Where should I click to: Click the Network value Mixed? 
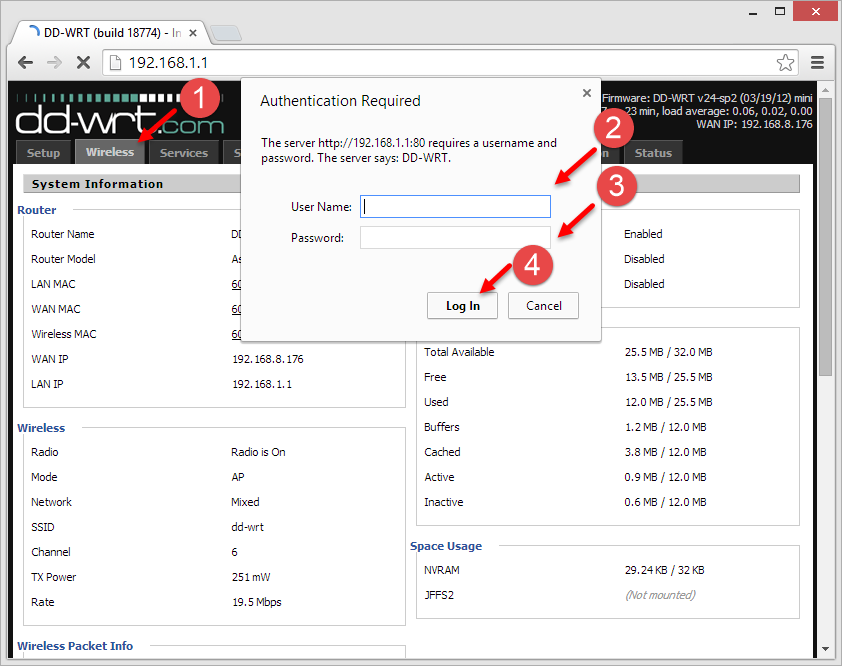[x=245, y=502]
